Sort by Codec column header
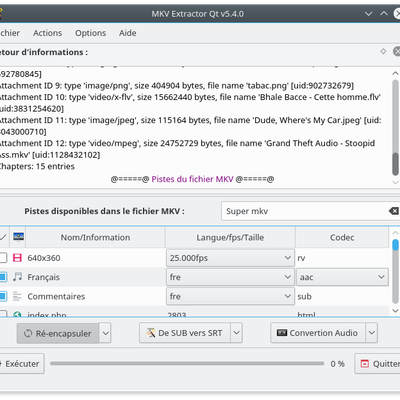Screen dimensions: 400x400 (x=342, y=237)
